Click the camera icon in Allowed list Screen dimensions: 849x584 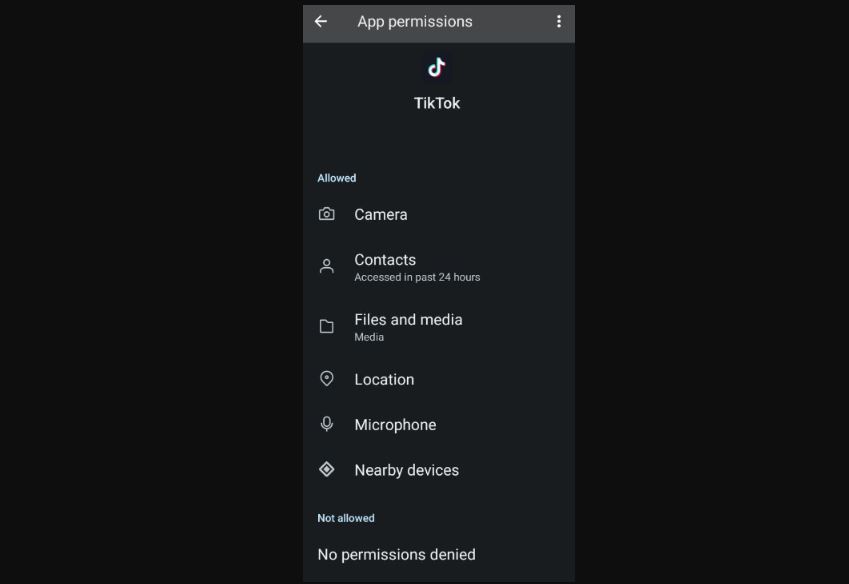click(x=326, y=214)
